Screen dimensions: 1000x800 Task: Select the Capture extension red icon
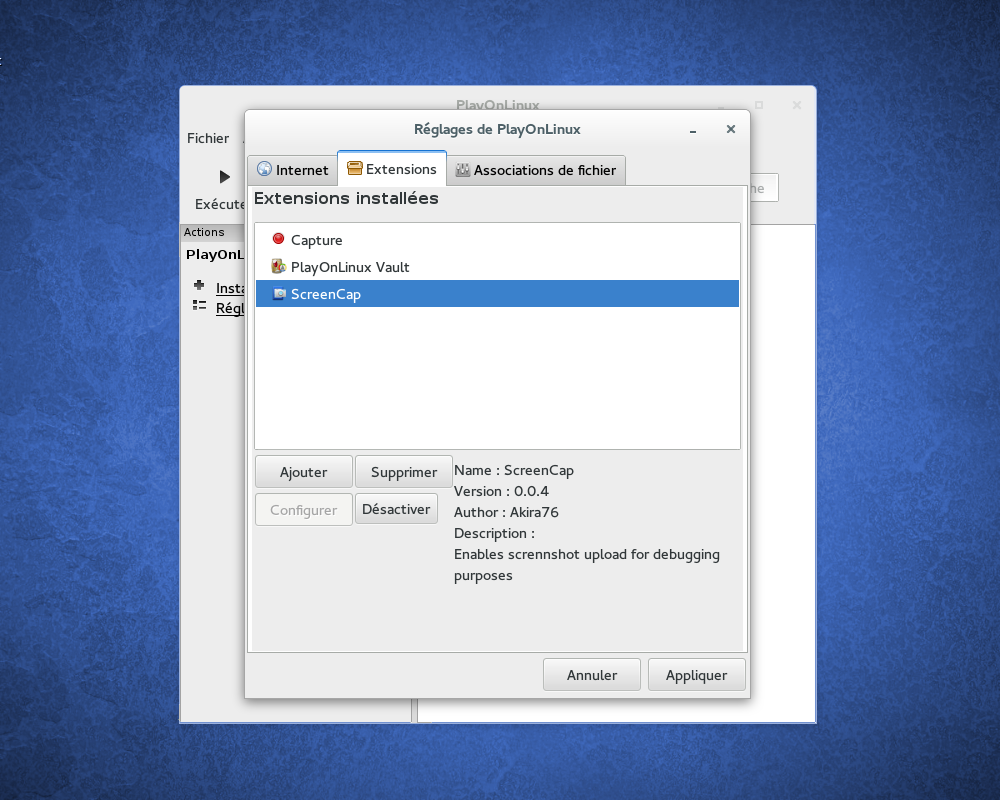point(278,239)
